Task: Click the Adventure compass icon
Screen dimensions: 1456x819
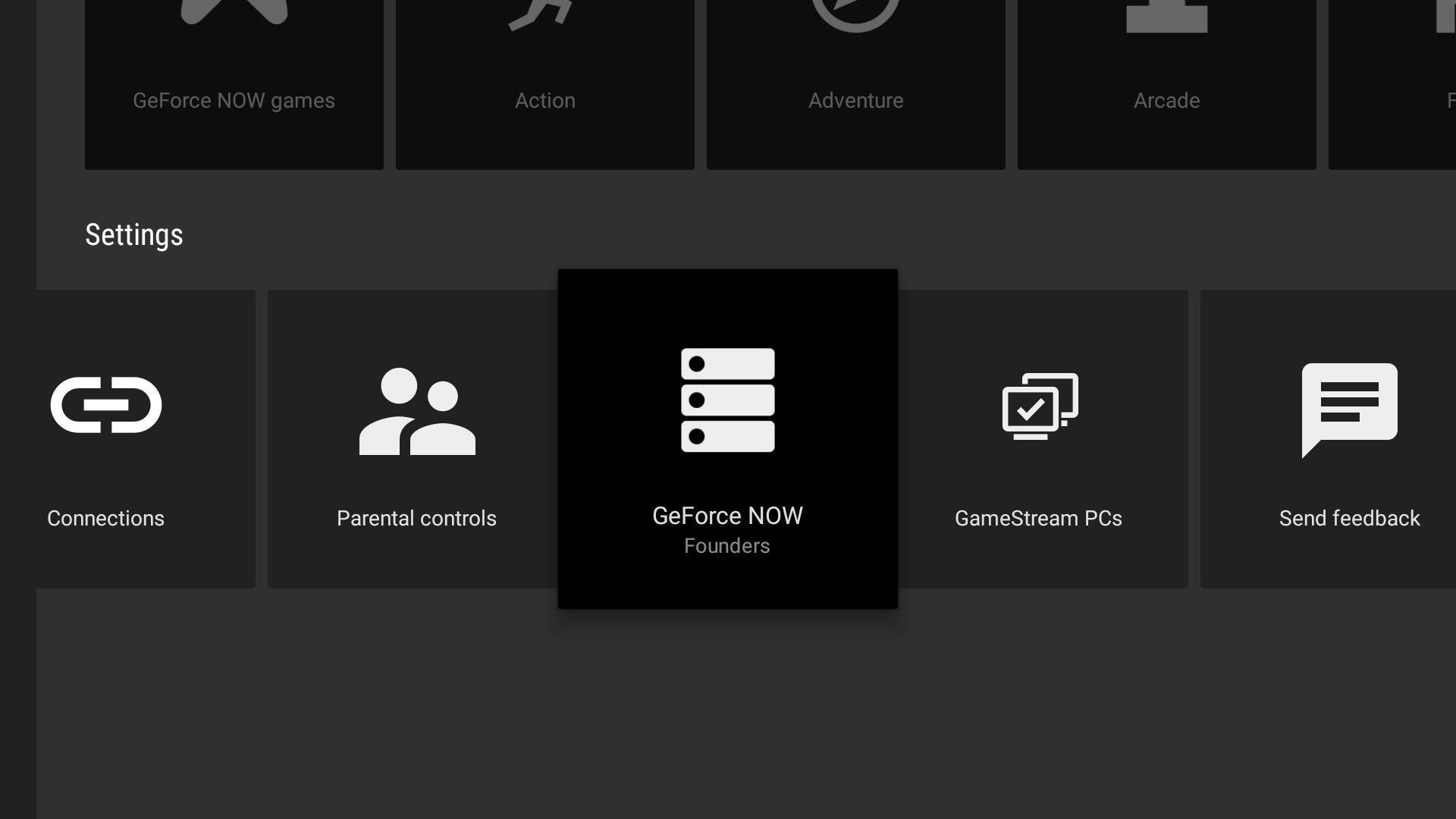Action: [856, 16]
